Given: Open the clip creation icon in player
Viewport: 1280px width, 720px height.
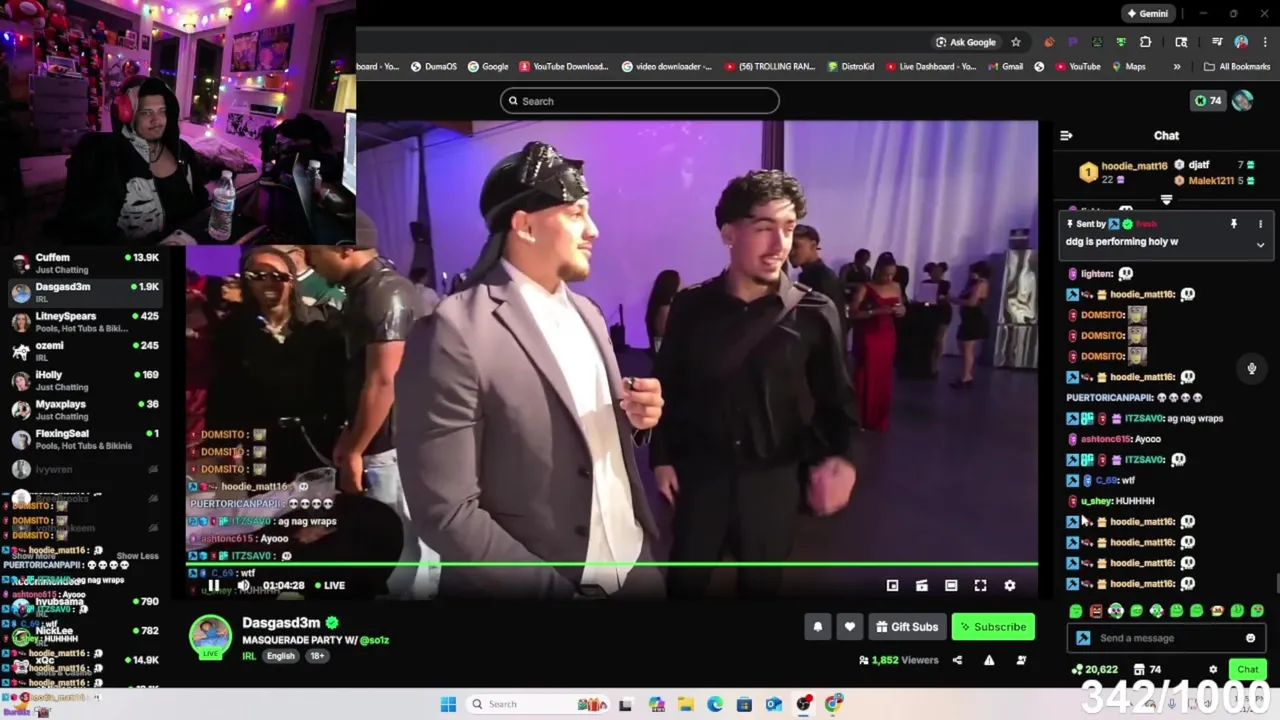Looking at the screenshot, I should point(922,586).
